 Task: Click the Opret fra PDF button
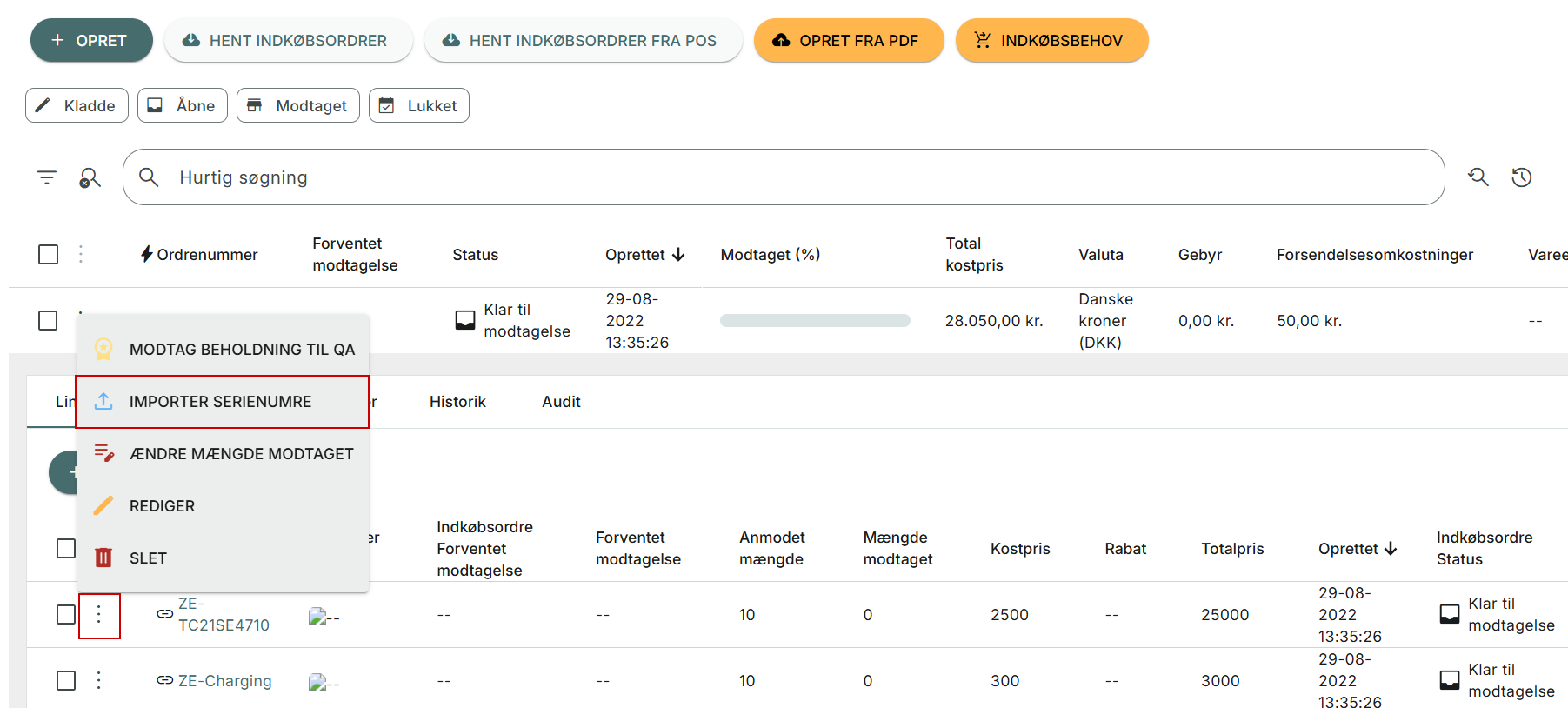point(848,41)
